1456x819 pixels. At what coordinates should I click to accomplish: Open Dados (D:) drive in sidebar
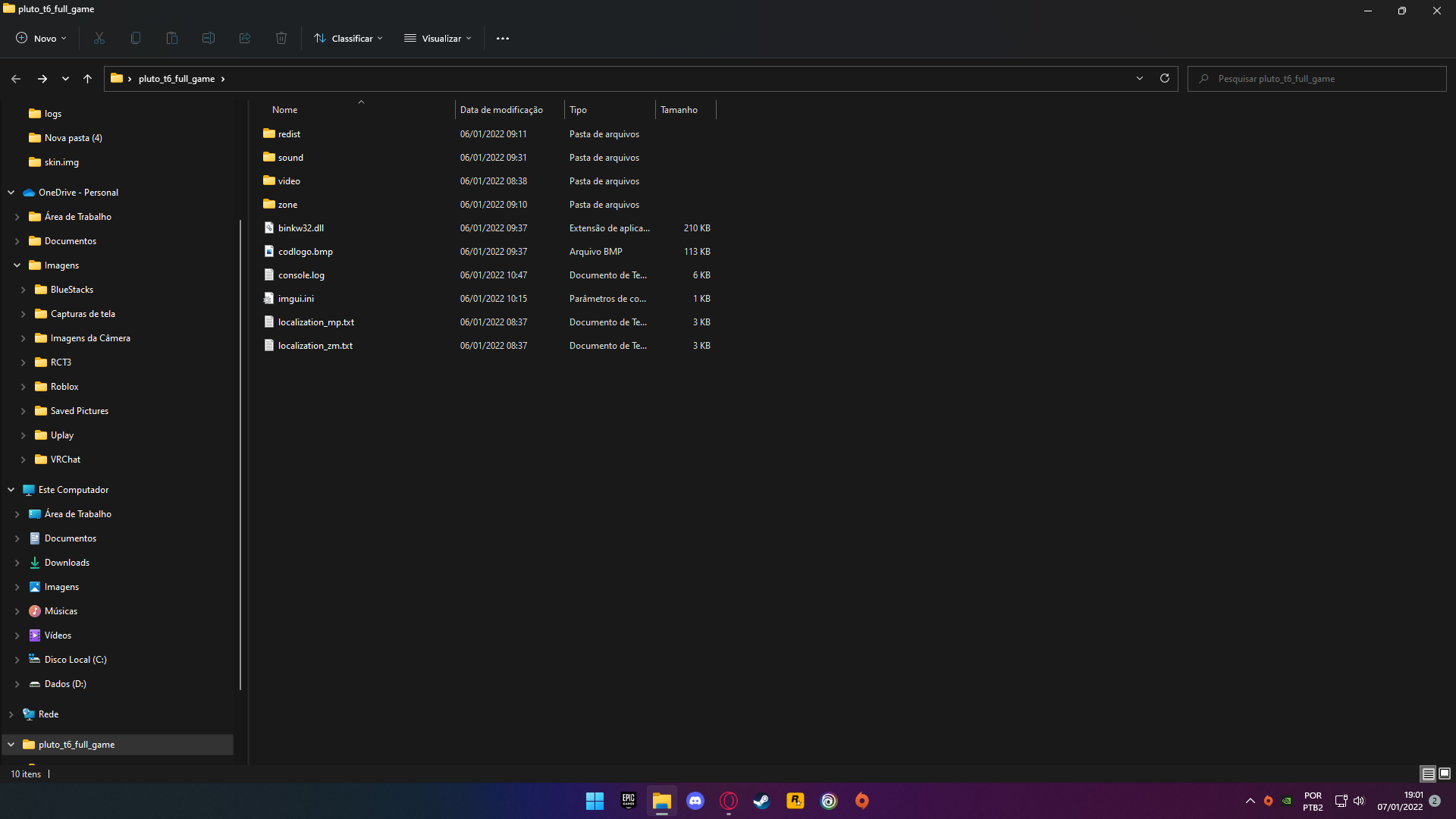coord(65,684)
